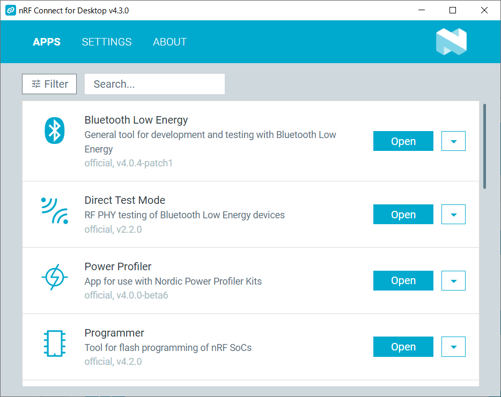This screenshot has width=501, height=397.
Task: Click the Nordic Semiconductor logo in header
Action: click(x=451, y=42)
